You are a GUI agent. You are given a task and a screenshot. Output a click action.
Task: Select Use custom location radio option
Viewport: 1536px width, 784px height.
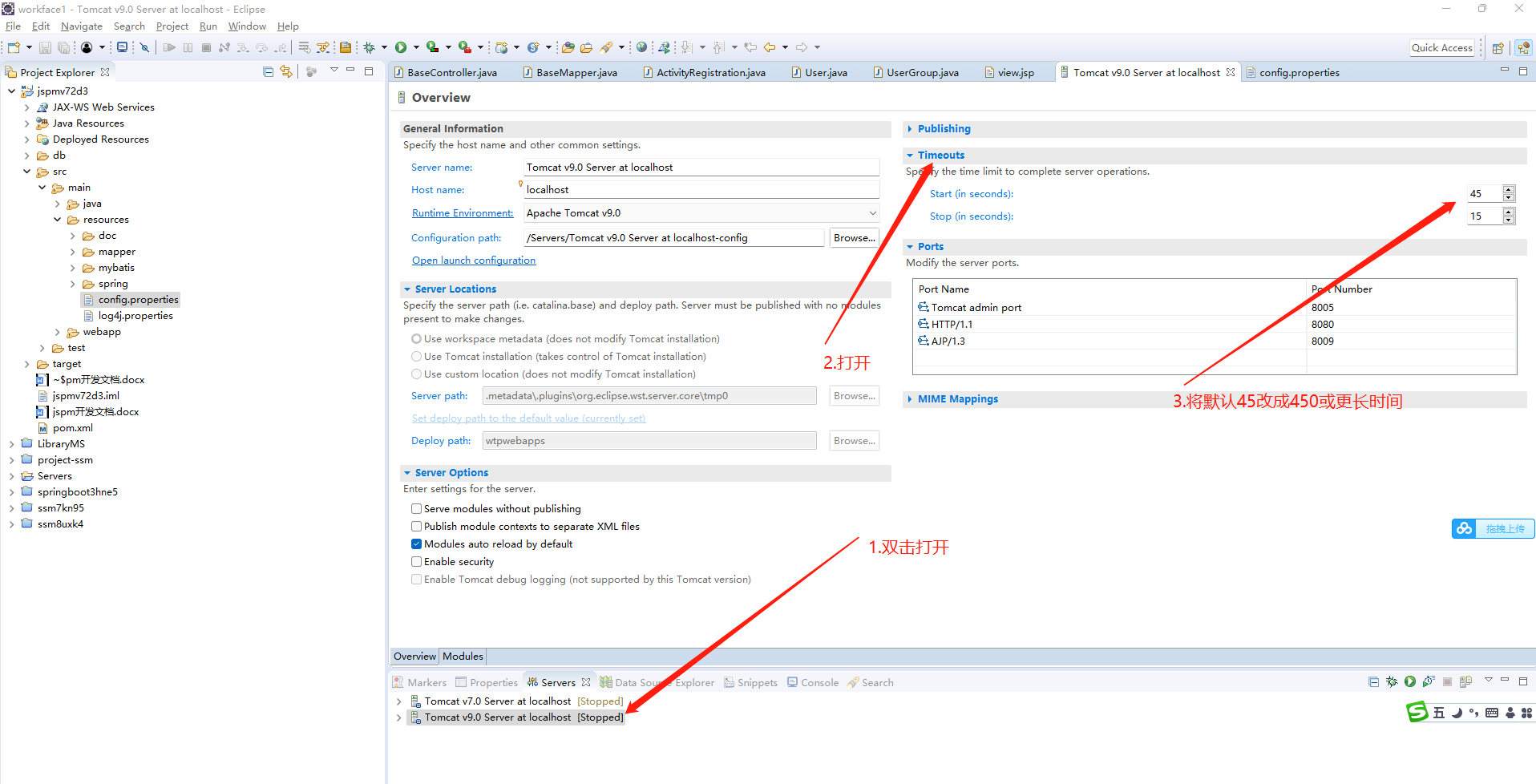[416, 374]
